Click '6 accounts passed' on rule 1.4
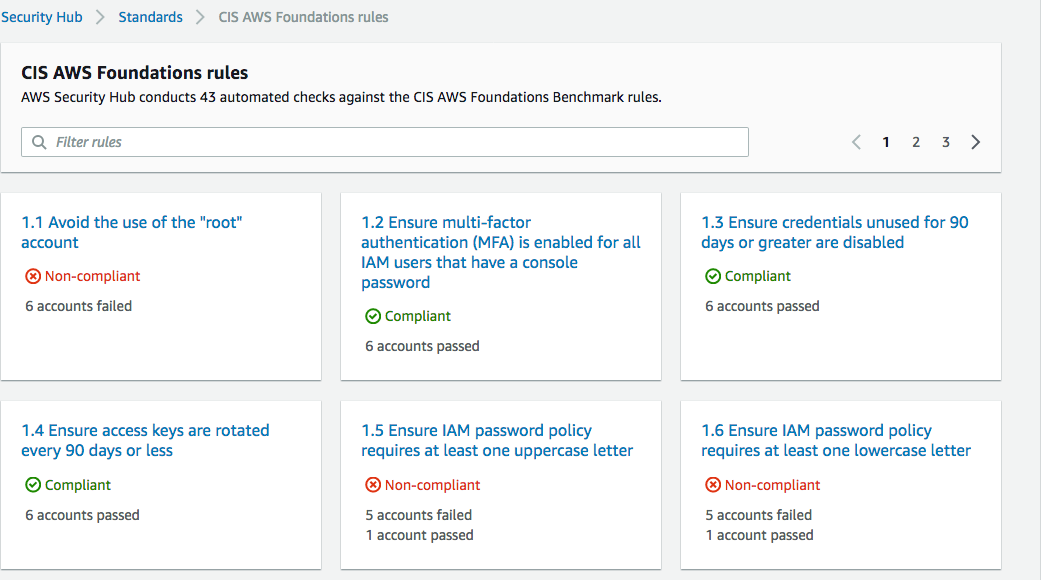 83,515
